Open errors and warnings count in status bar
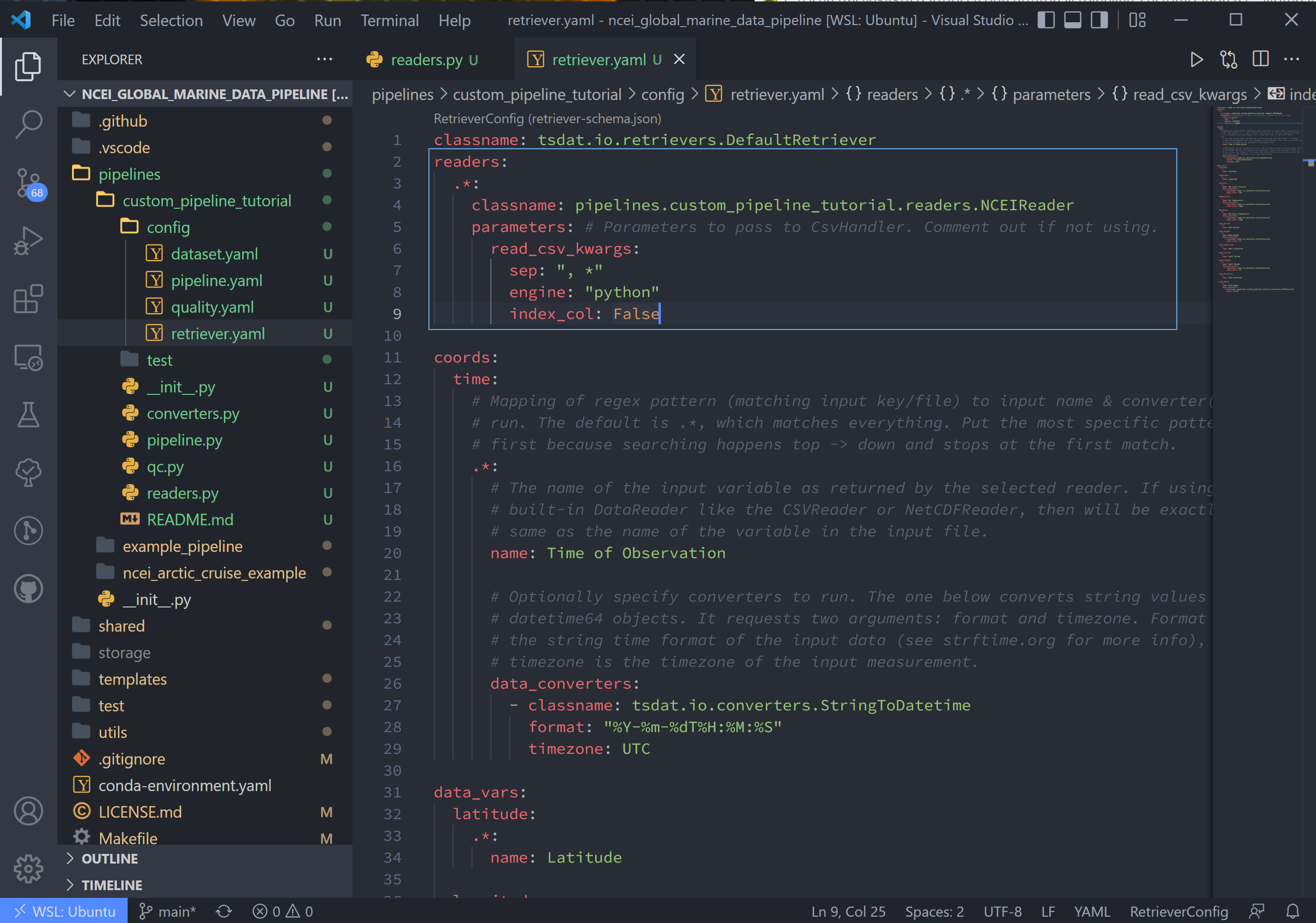This screenshot has height=923, width=1316. click(x=283, y=911)
